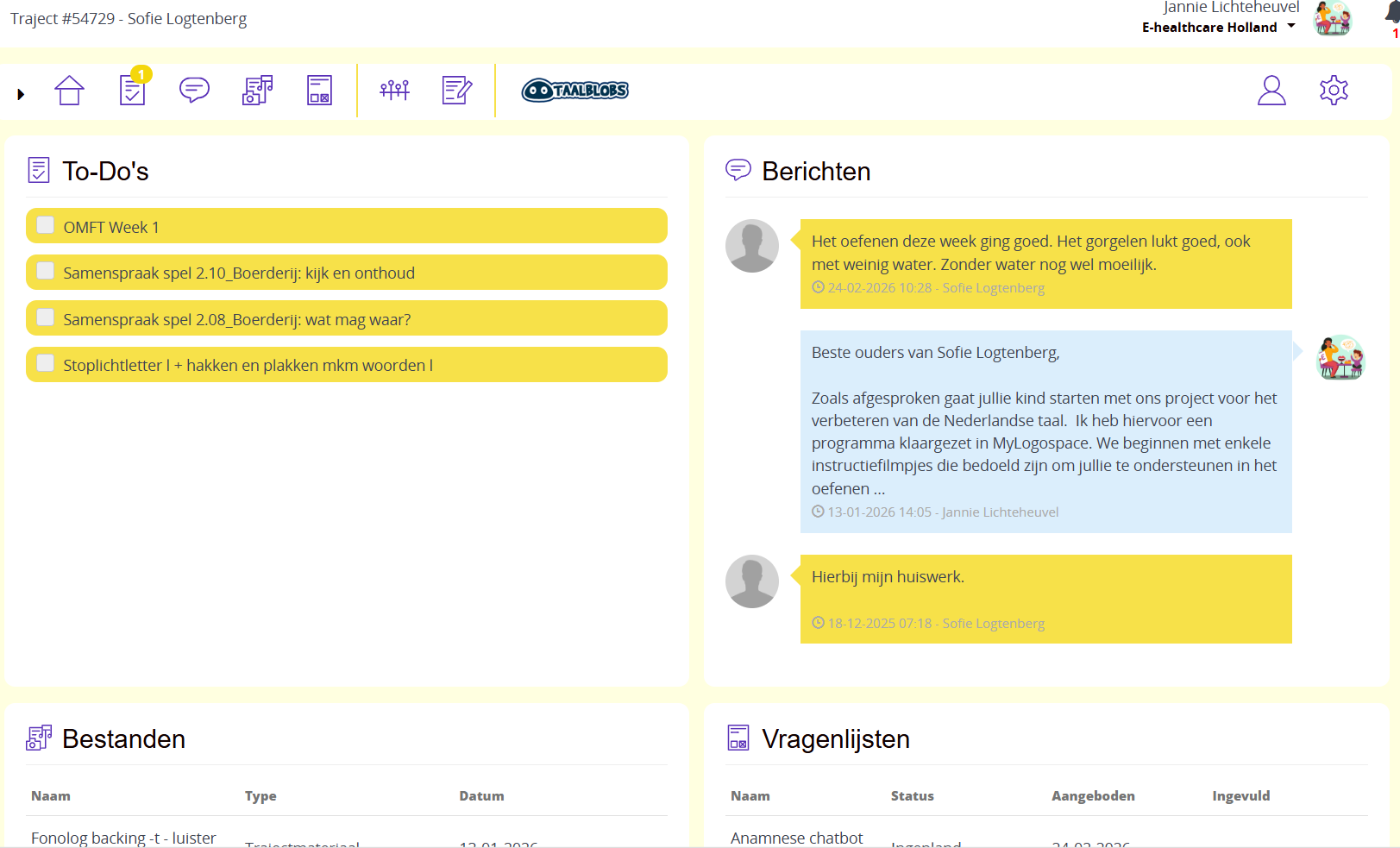Open the Anamnese chatbot questionnaire
The width and height of the screenshot is (1400, 848).
coord(796,838)
